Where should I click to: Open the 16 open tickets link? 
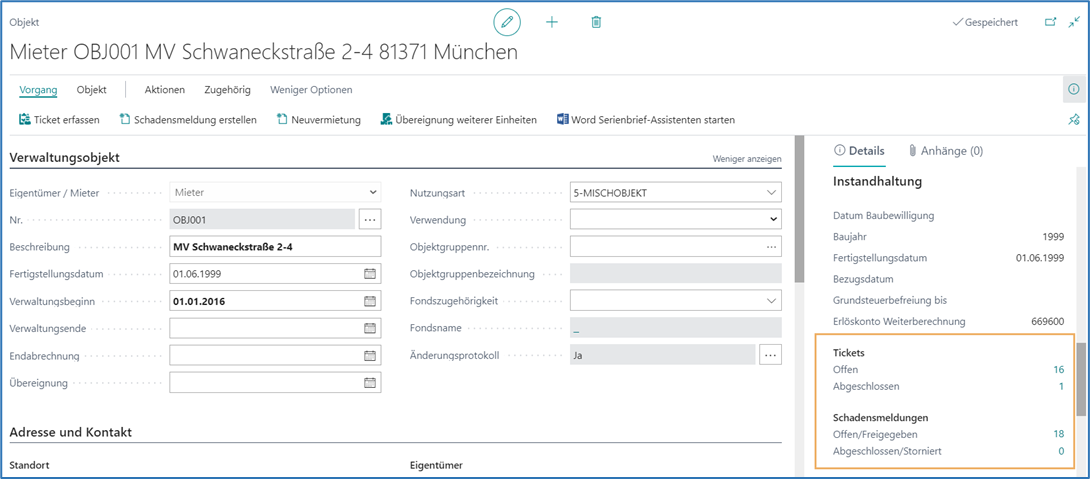coord(1058,370)
